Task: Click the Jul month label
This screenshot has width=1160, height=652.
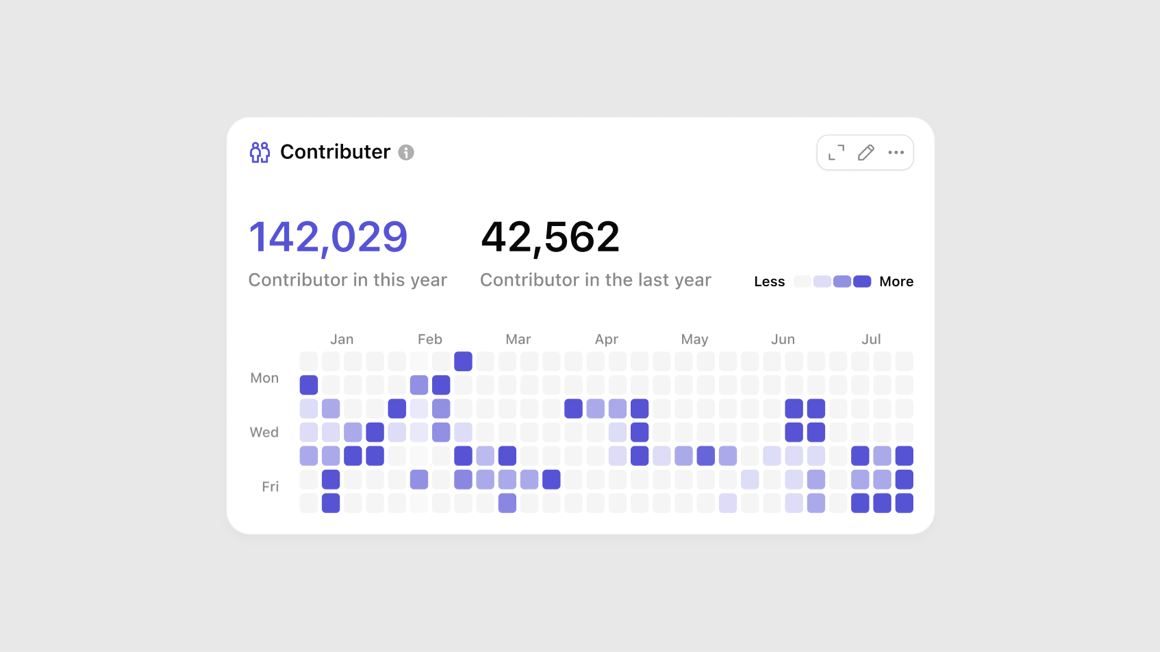Action: tap(871, 339)
